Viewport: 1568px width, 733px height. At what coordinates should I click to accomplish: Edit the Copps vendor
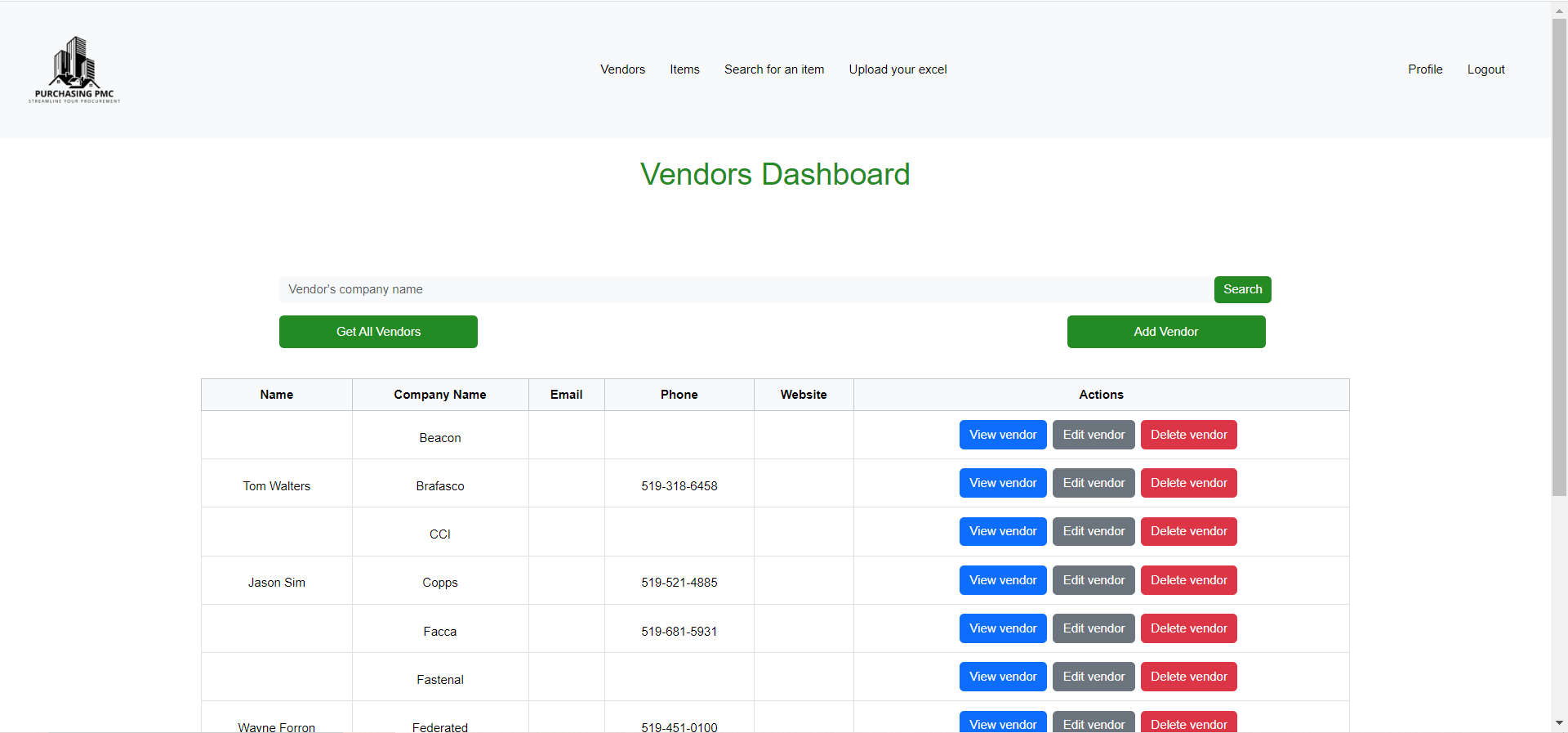coord(1093,580)
